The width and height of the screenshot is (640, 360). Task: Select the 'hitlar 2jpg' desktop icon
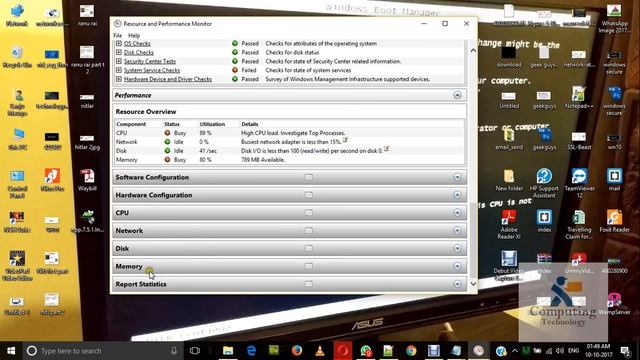tap(87, 142)
